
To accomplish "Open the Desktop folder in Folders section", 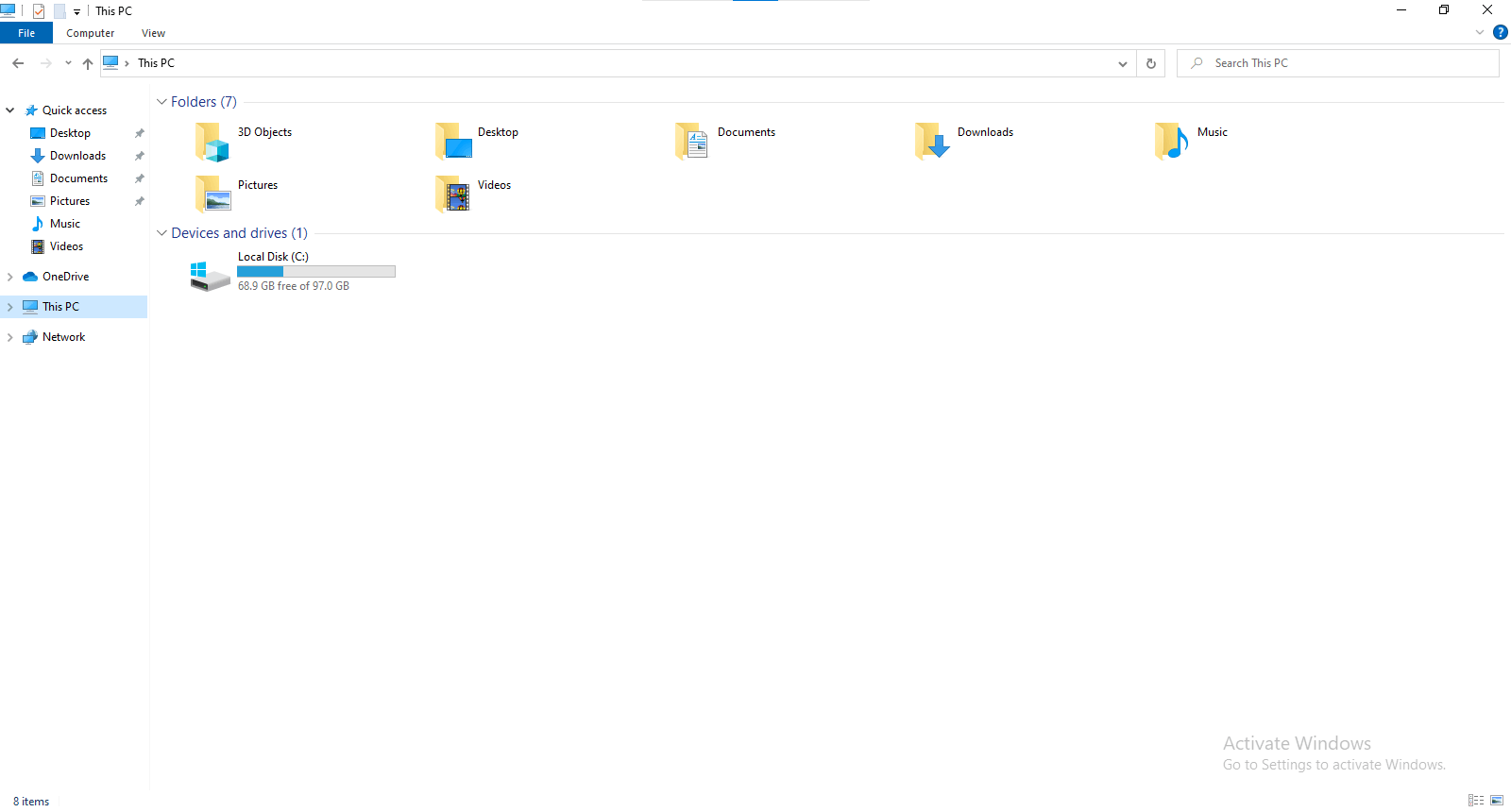I will tap(453, 141).
